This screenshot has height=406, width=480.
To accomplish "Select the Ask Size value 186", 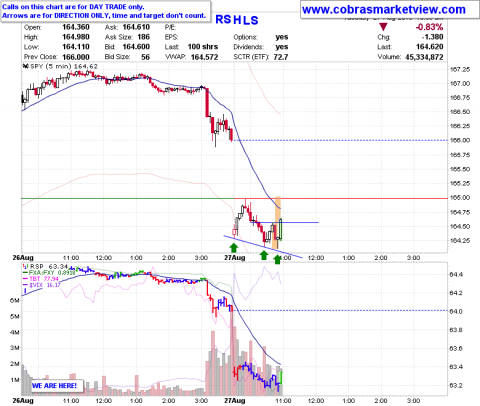I will (x=144, y=37).
